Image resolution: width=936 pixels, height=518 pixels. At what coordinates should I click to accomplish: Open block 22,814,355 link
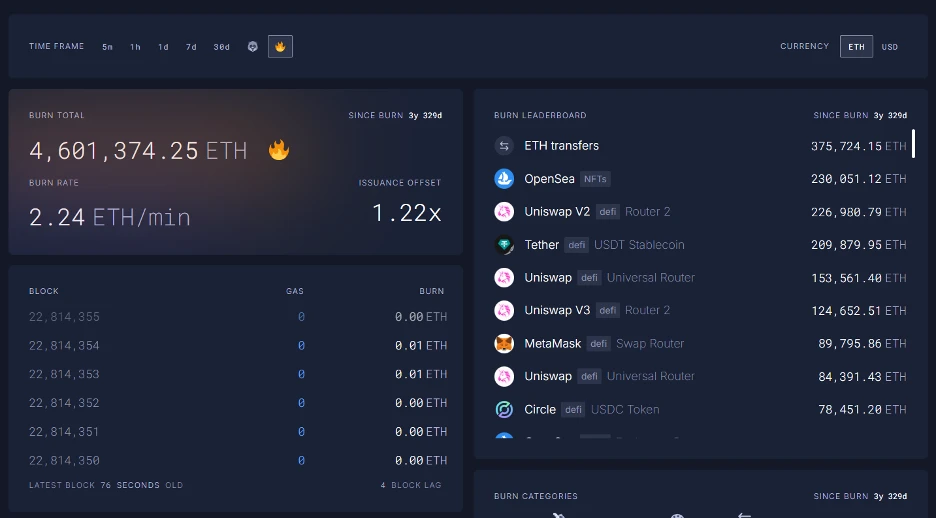[x=65, y=317]
